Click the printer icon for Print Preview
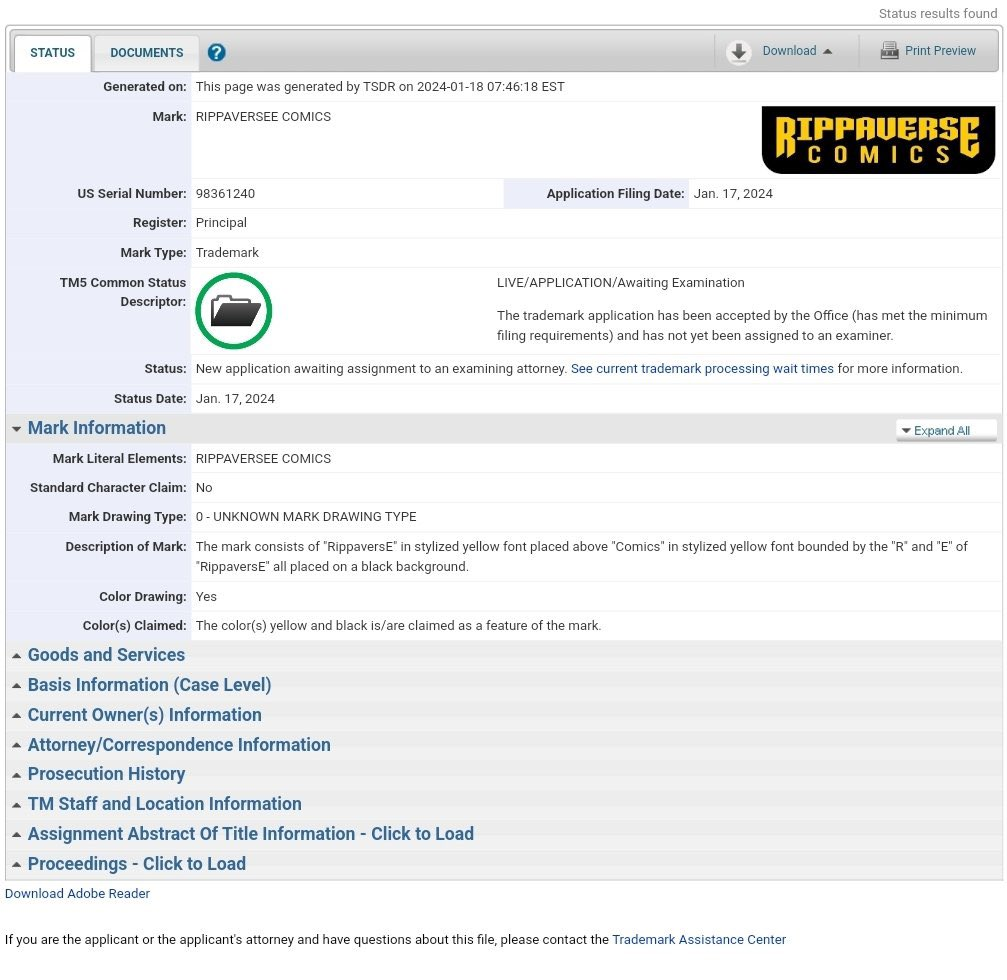Image resolution: width=1007 pixels, height=980 pixels. tap(889, 50)
